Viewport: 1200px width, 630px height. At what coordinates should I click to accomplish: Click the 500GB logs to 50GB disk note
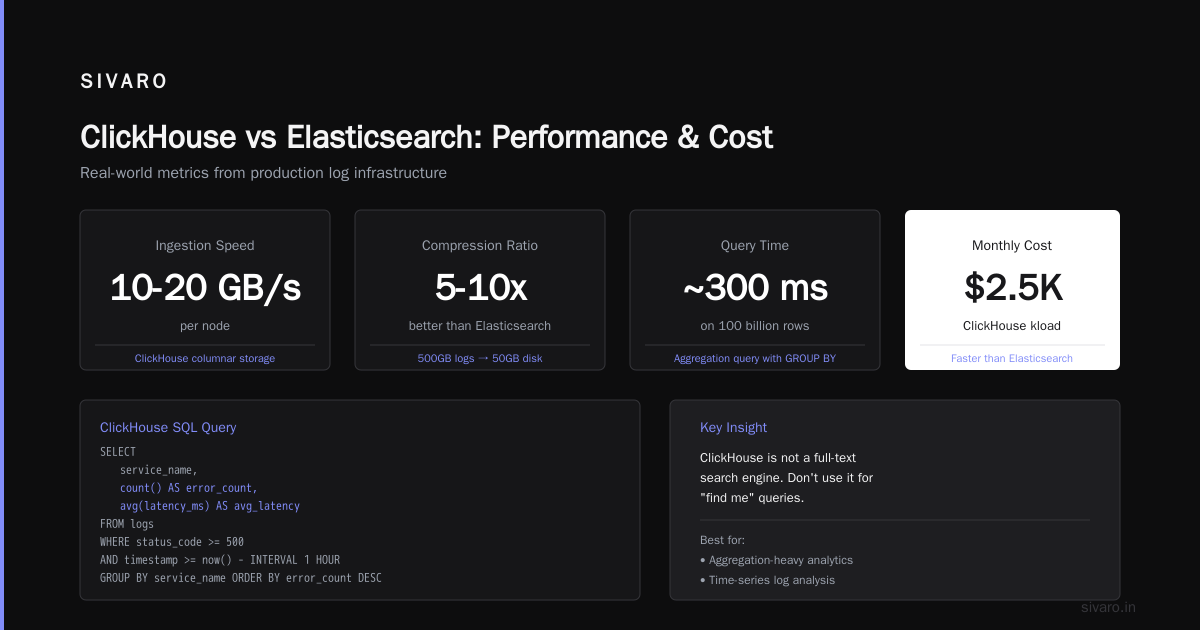click(x=480, y=358)
